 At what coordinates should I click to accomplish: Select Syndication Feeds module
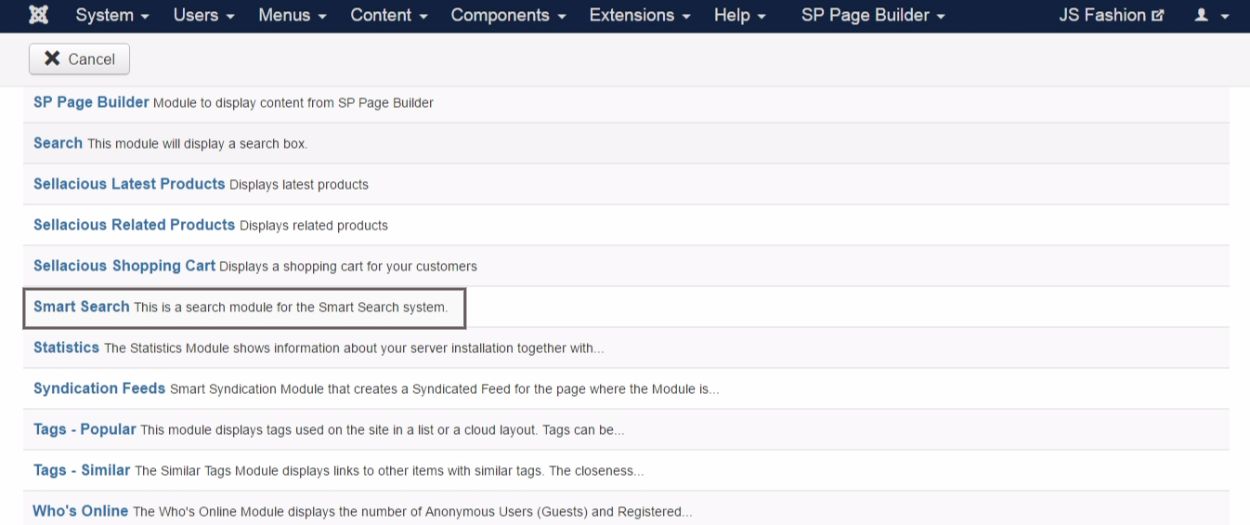pyautogui.click(x=99, y=389)
